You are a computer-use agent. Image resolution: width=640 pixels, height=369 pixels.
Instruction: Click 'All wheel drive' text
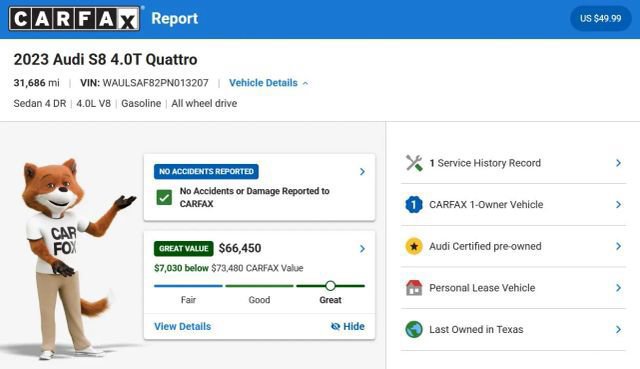click(204, 104)
